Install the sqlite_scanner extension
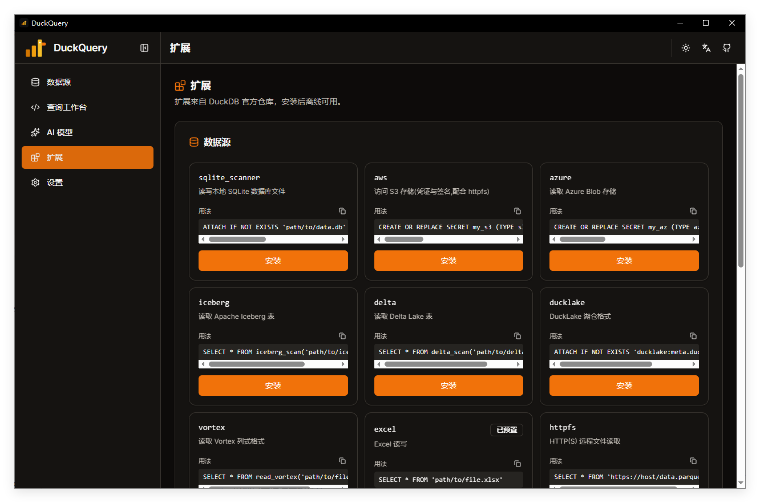This screenshot has height=503, width=760. 273,261
